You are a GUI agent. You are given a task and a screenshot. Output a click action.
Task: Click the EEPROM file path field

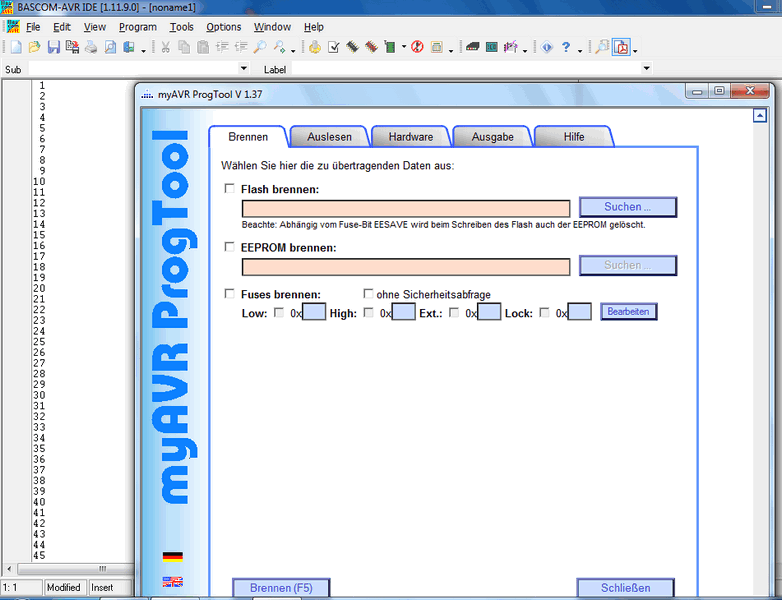coord(406,267)
